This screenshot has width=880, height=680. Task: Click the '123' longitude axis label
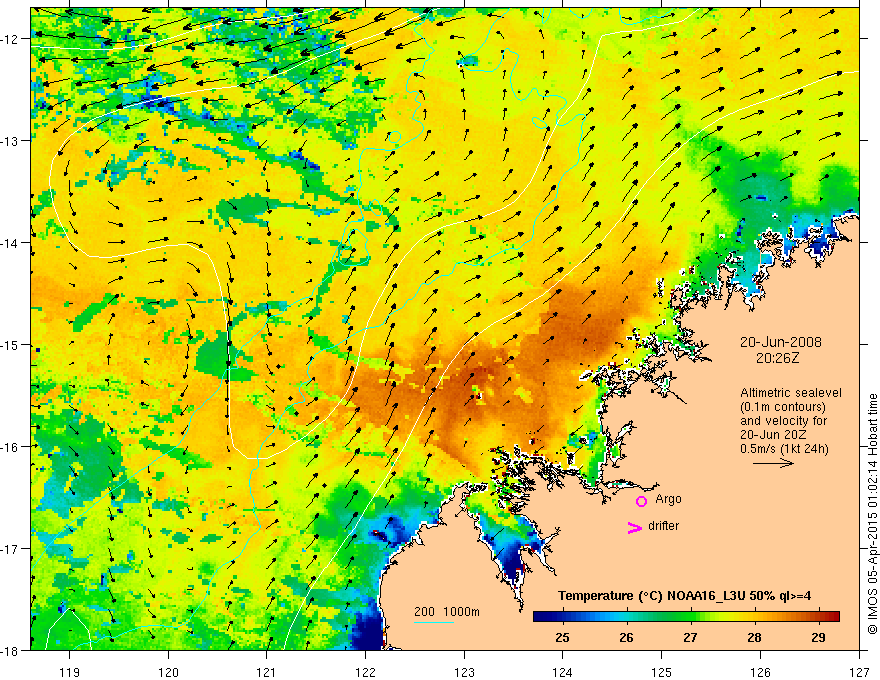point(464,672)
